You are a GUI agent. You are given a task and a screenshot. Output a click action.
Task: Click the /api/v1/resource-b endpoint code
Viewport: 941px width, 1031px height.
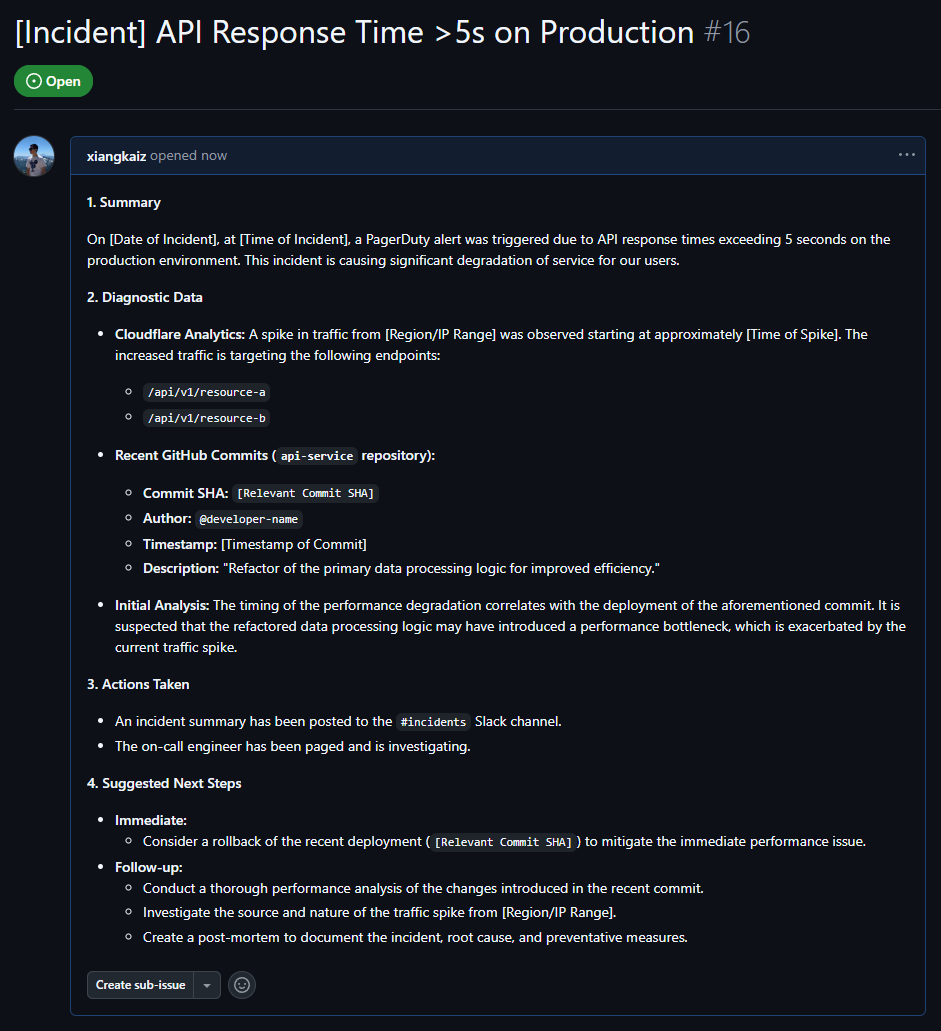tap(206, 418)
